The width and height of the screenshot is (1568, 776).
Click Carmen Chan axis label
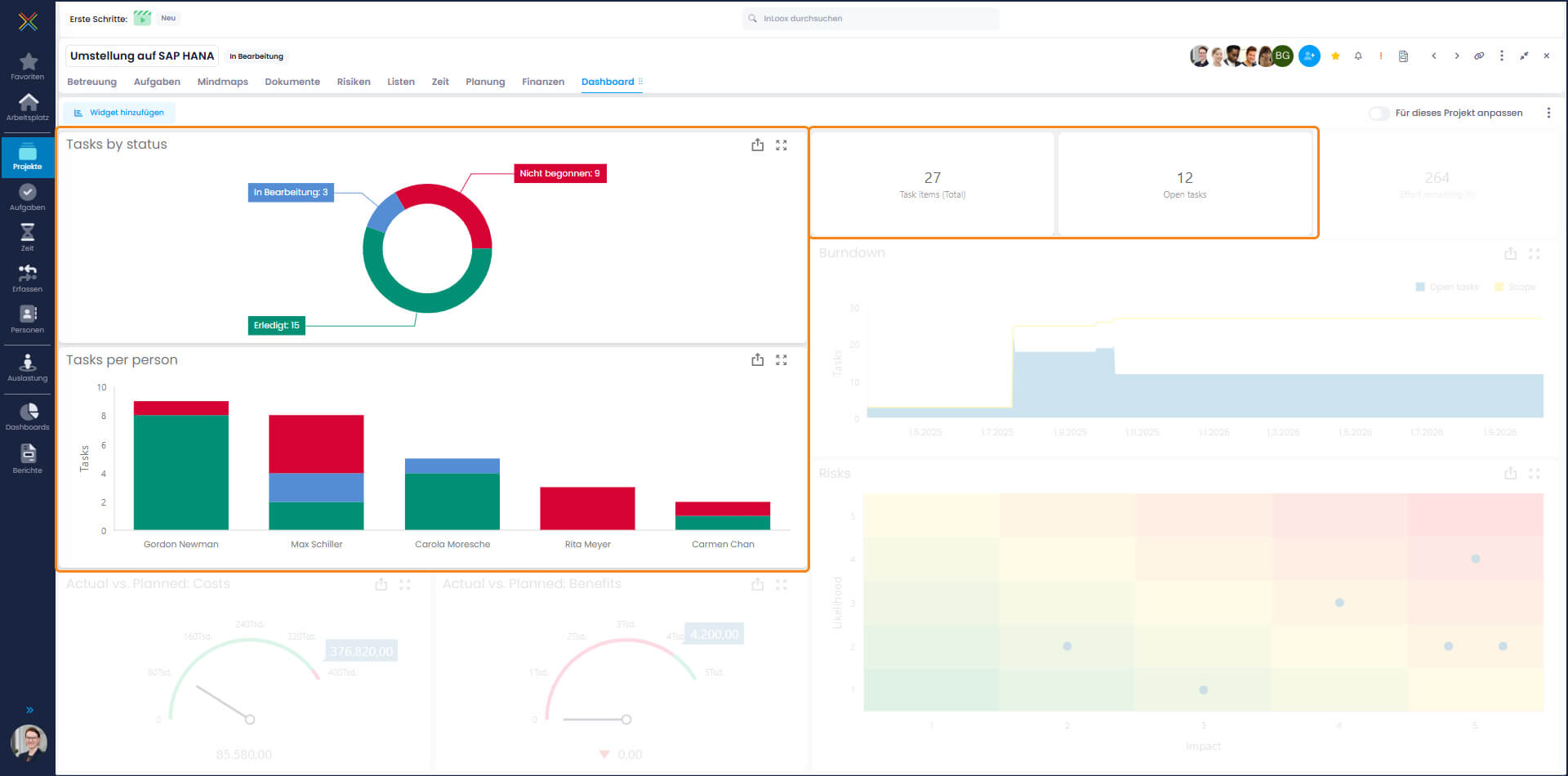pos(723,544)
